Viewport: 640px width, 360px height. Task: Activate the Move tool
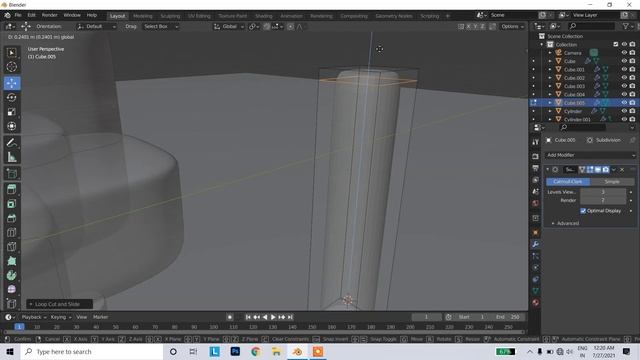(x=11, y=83)
